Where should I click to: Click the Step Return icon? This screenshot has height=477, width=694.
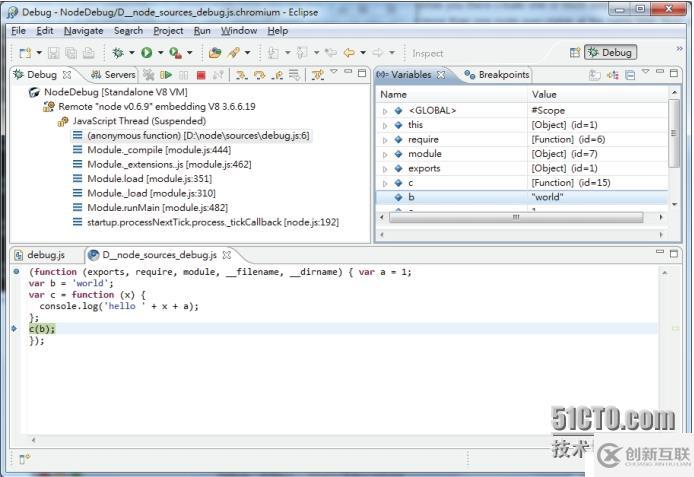click(x=278, y=75)
